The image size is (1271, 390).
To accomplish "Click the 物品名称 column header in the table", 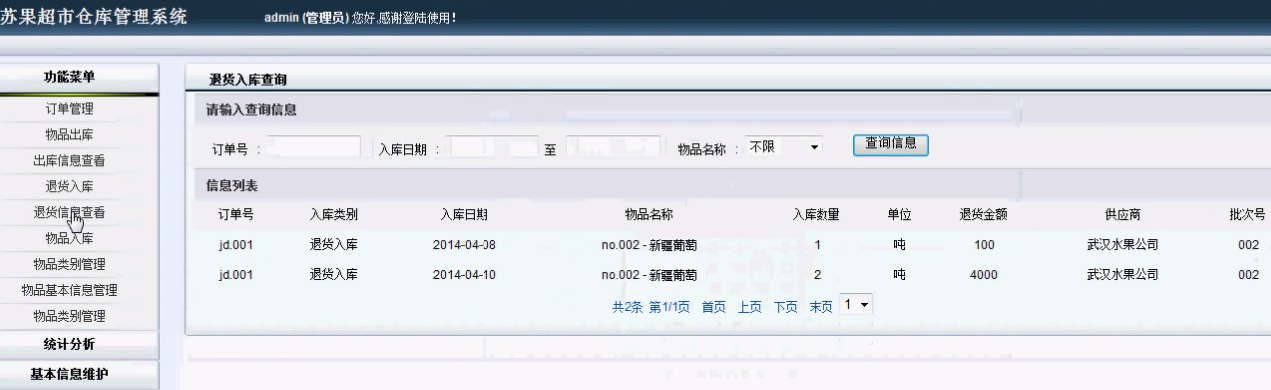I will (x=648, y=215).
